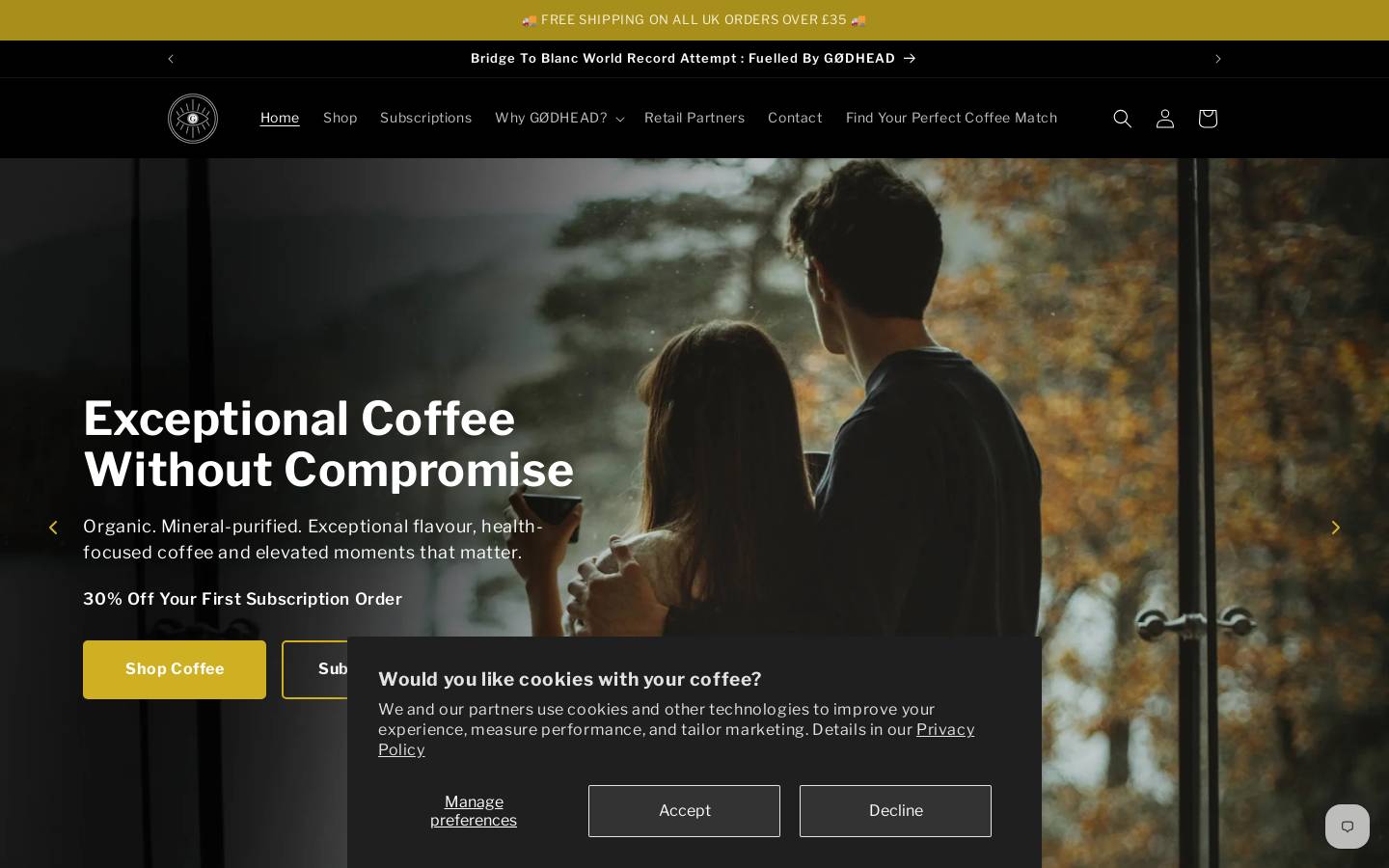Viewport: 1389px width, 868px height.
Task: Decline cookies in the banner
Action: (895, 811)
